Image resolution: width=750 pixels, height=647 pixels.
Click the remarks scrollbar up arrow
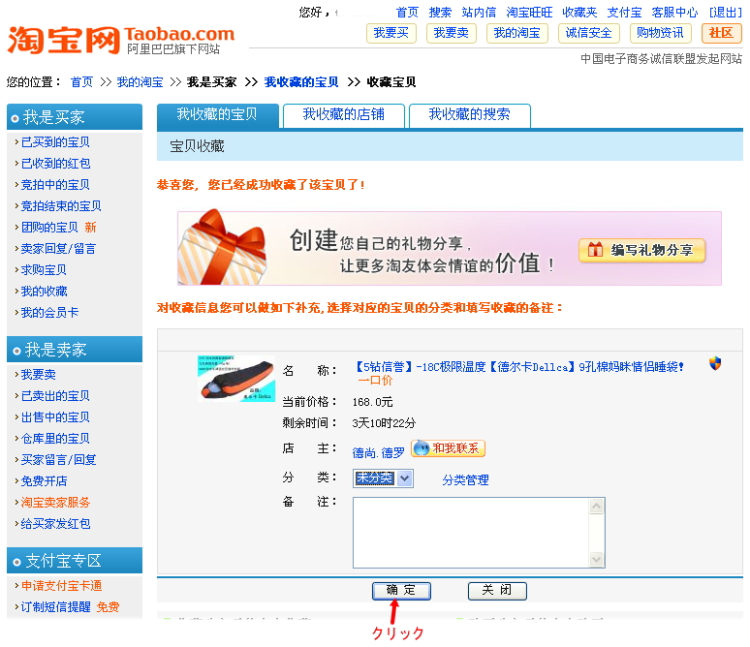tap(596, 504)
